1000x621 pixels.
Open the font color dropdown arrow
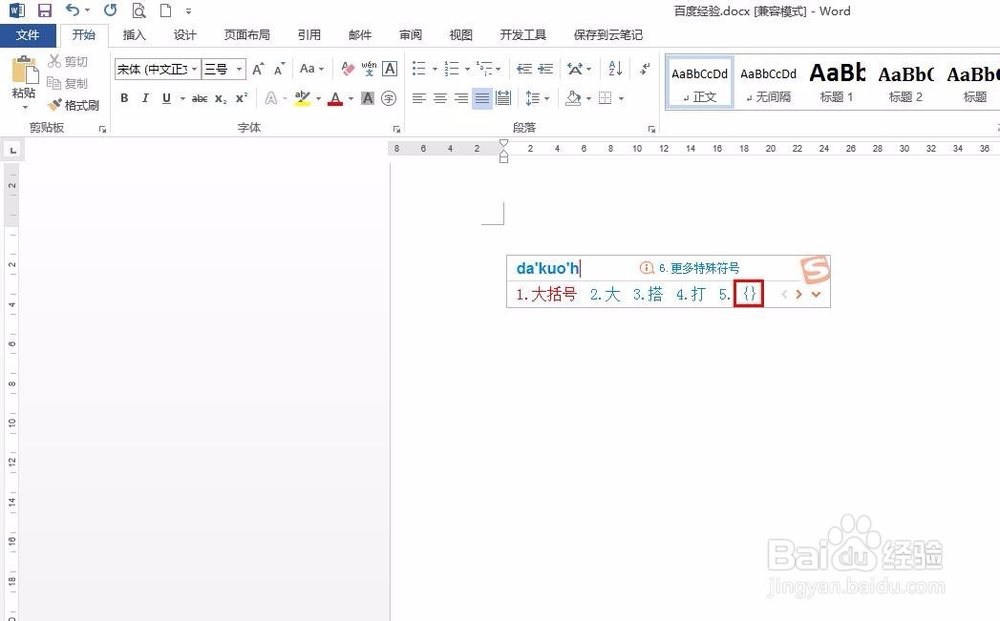click(351, 98)
